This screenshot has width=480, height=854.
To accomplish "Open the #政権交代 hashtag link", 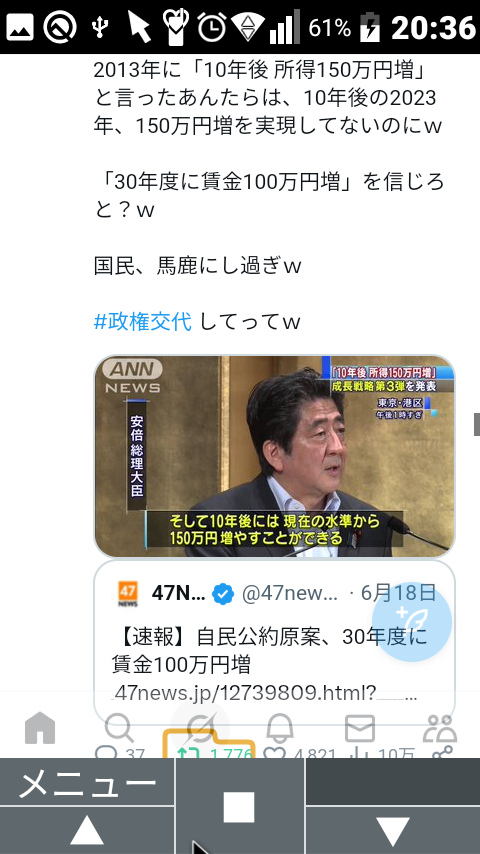I will point(143,321).
